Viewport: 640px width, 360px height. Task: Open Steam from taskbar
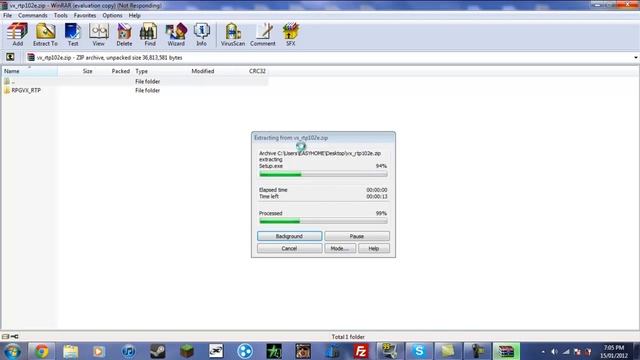click(158, 351)
